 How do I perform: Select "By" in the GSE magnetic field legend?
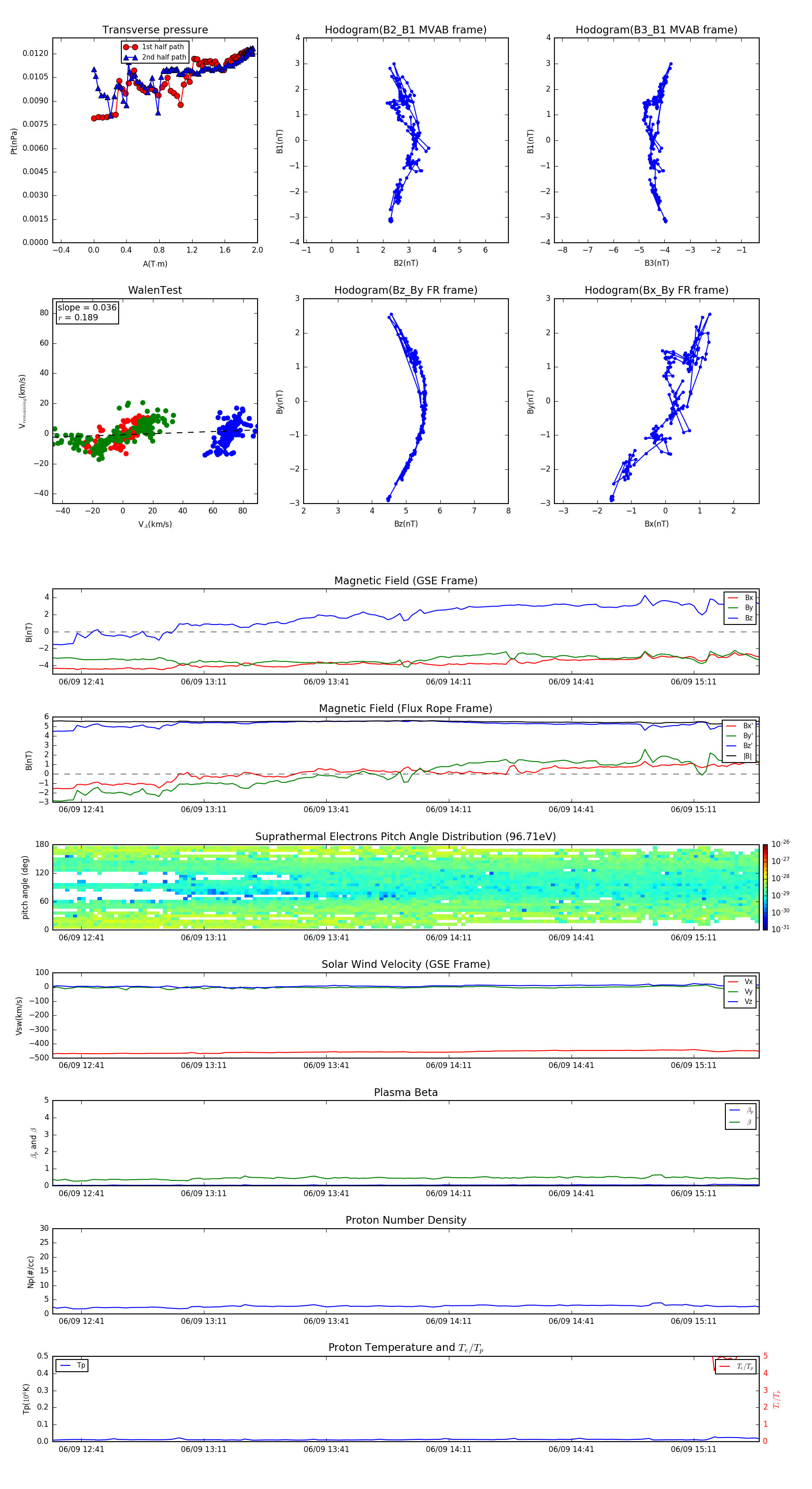tap(741, 607)
